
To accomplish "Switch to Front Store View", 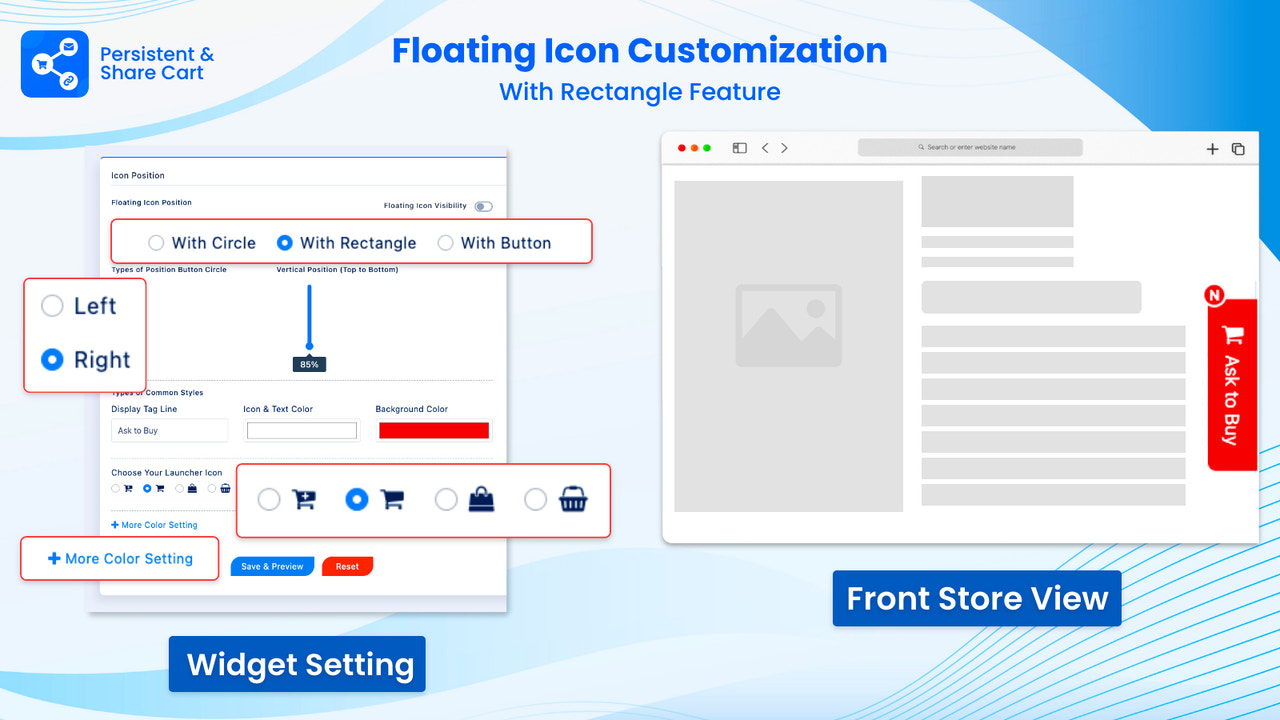I will tap(976, 598).
